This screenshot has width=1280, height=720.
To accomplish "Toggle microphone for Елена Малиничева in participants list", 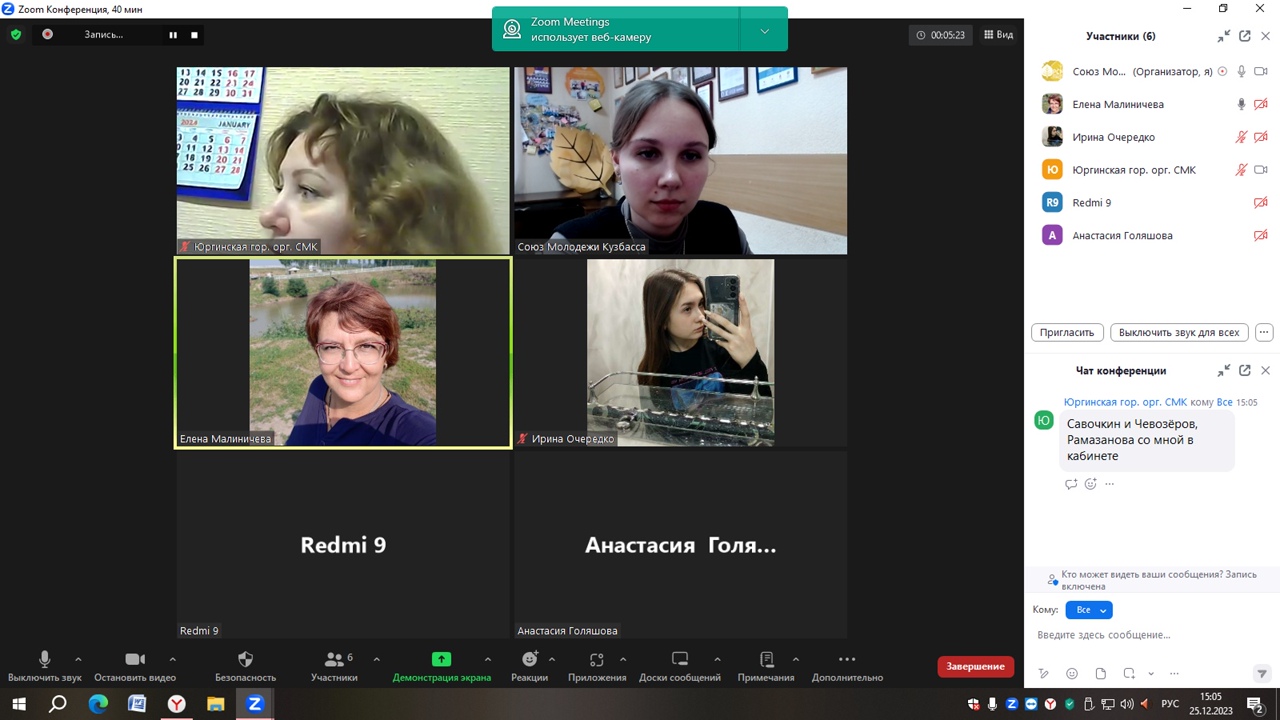I will [x=1241, y=104].
